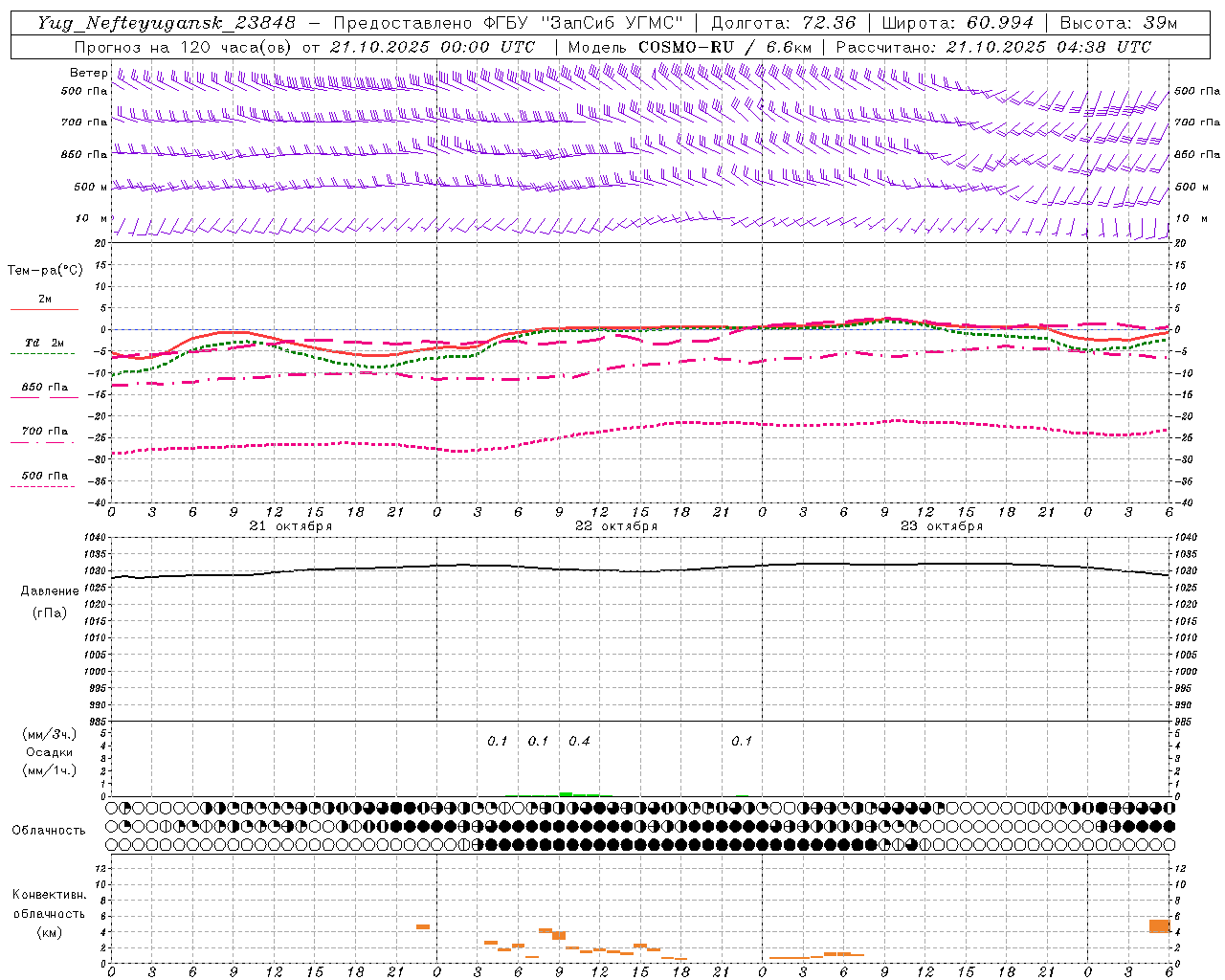Click the station title Yug_Nefteyugansk_23848
The height and width of the screenshot is (980, 1225).
point(167,23)
